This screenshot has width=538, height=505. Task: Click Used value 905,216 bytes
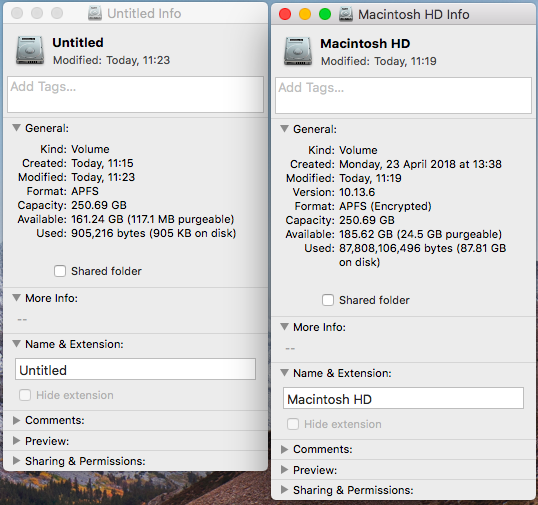tap(153, 233)
